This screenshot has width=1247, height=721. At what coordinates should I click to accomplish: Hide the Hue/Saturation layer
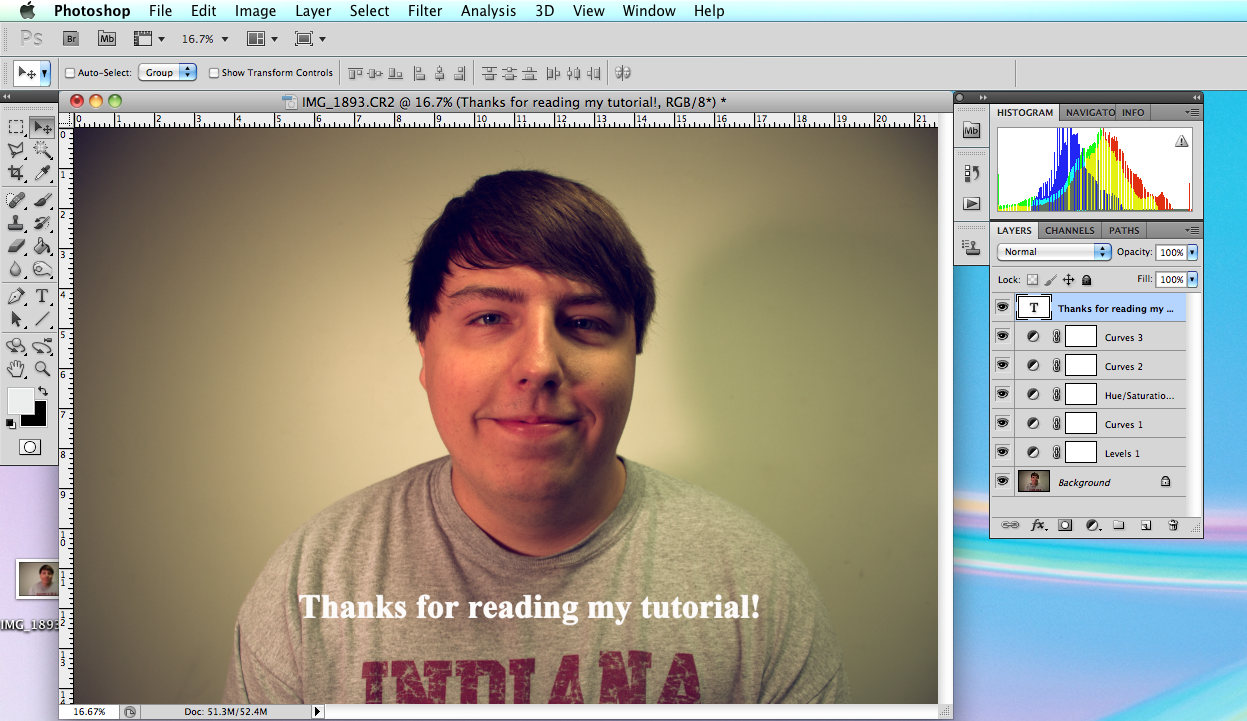[1002, 395]
